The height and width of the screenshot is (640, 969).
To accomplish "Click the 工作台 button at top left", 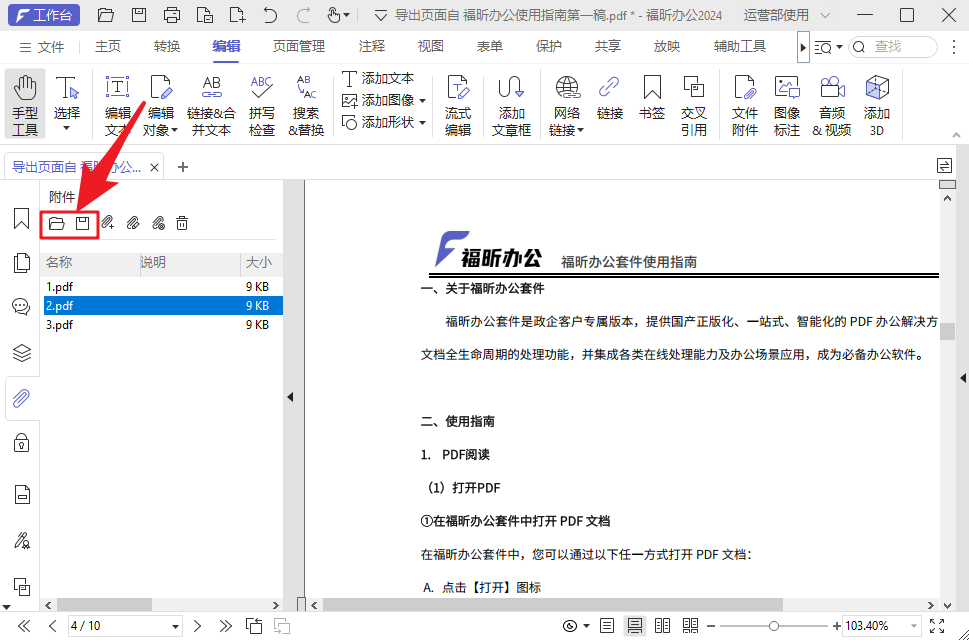I will pos(42,14).
